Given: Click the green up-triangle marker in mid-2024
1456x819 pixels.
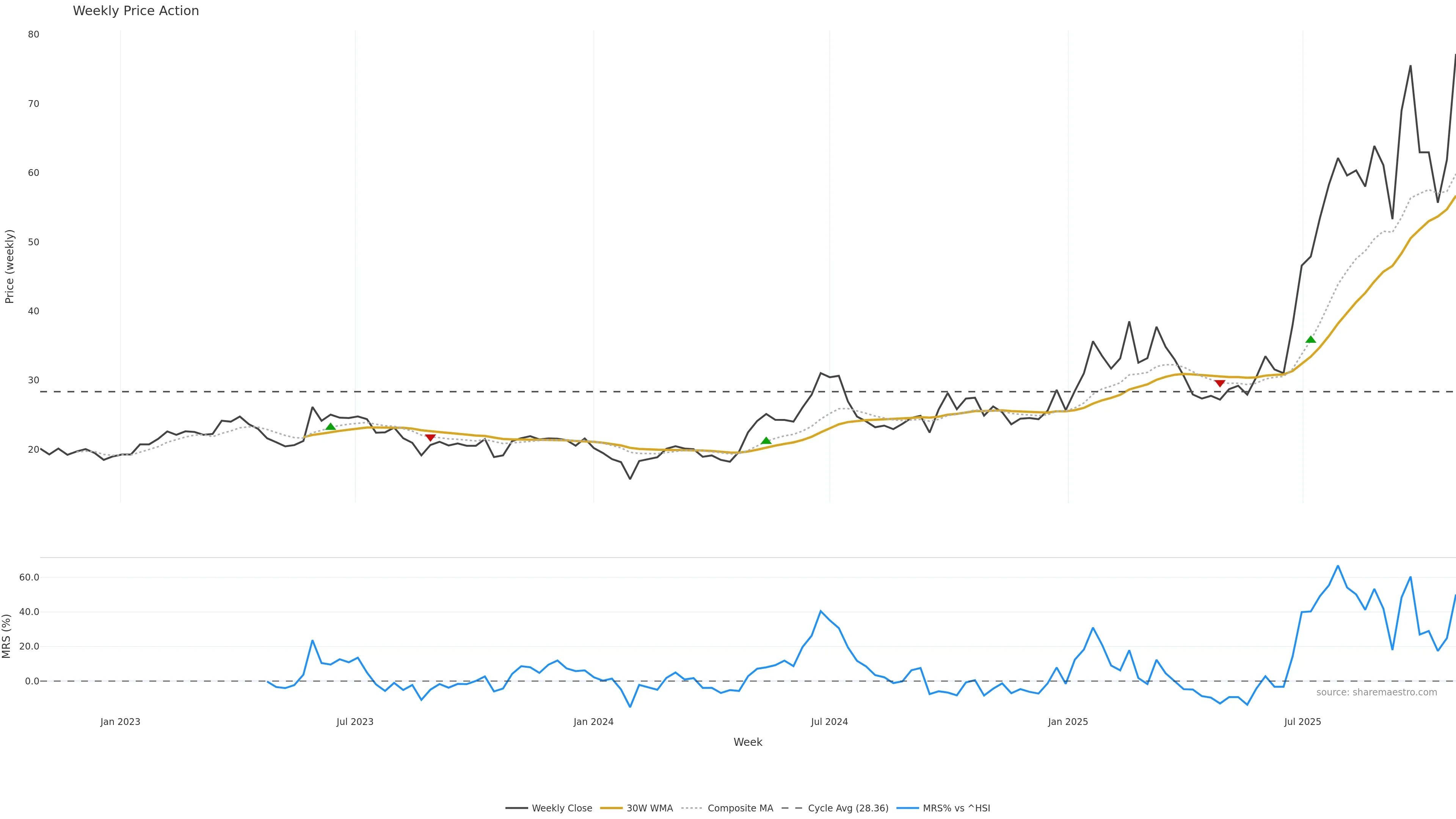Looking at the screenshot, I should tap(766, 441).
